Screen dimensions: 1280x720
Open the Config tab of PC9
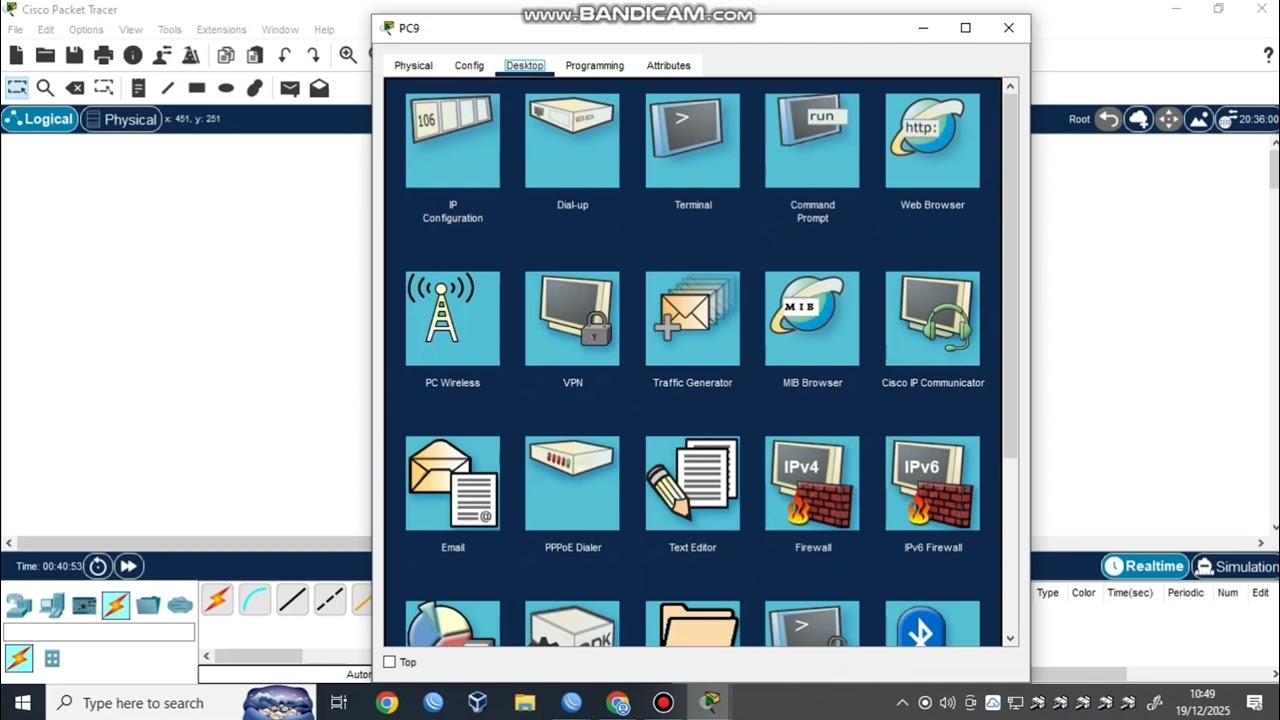[469, 66]
